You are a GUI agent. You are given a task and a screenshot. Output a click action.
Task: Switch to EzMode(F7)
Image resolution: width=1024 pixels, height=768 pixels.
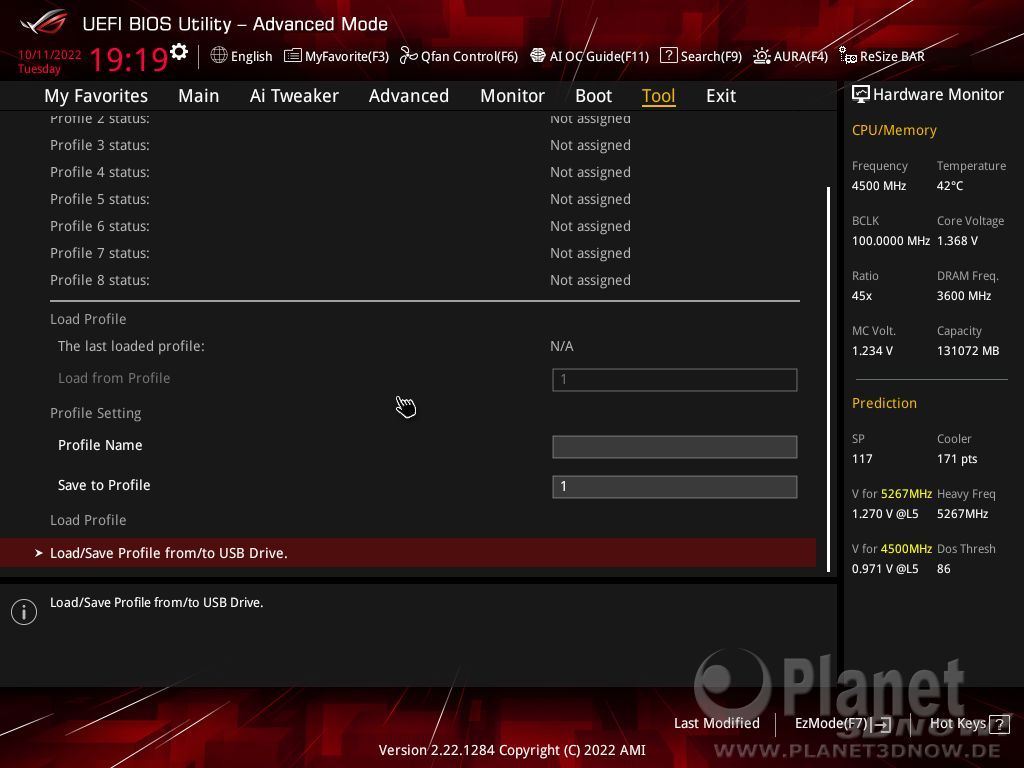pos(831,724)
